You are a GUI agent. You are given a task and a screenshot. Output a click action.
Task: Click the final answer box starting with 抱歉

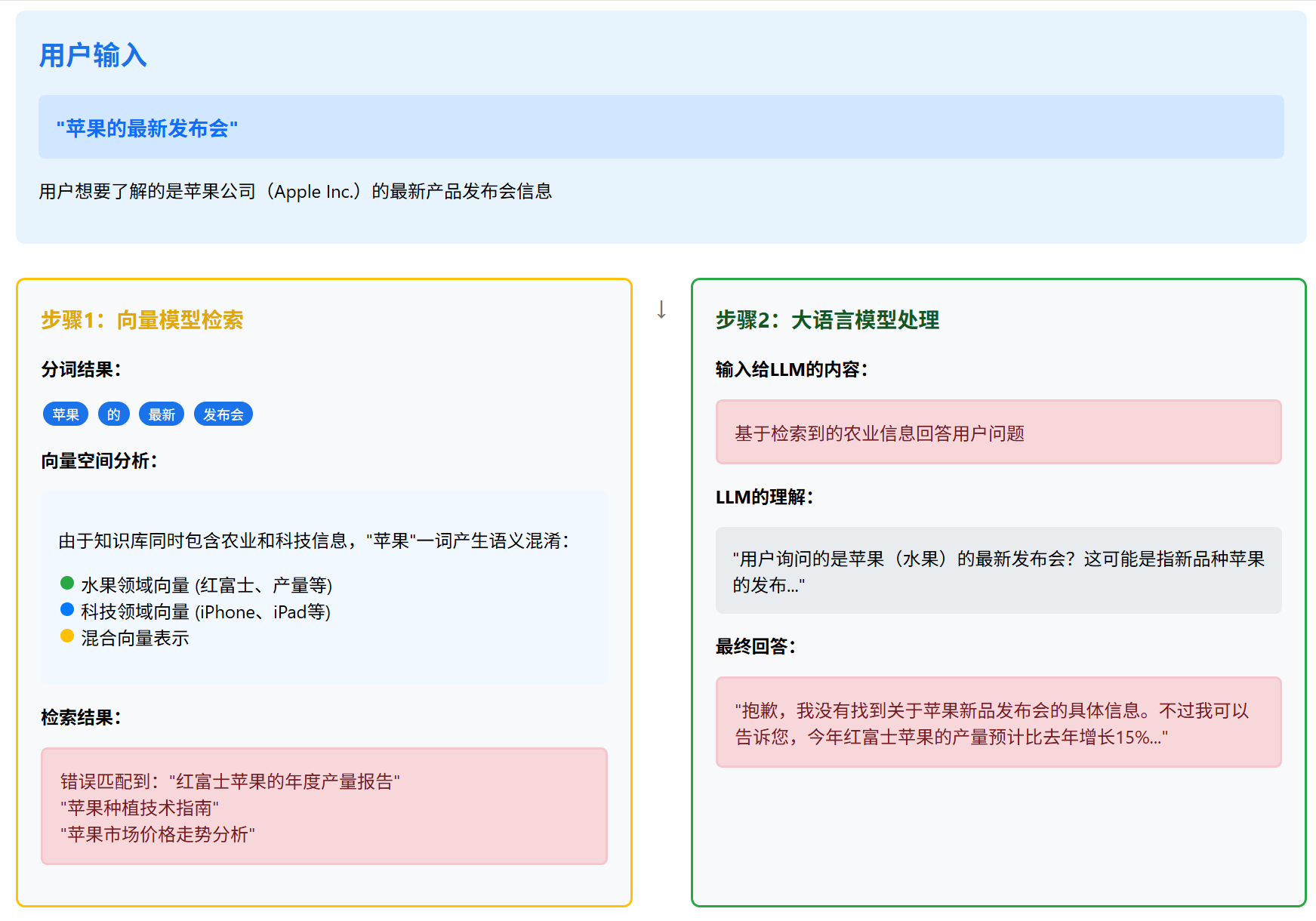point(999,722)
